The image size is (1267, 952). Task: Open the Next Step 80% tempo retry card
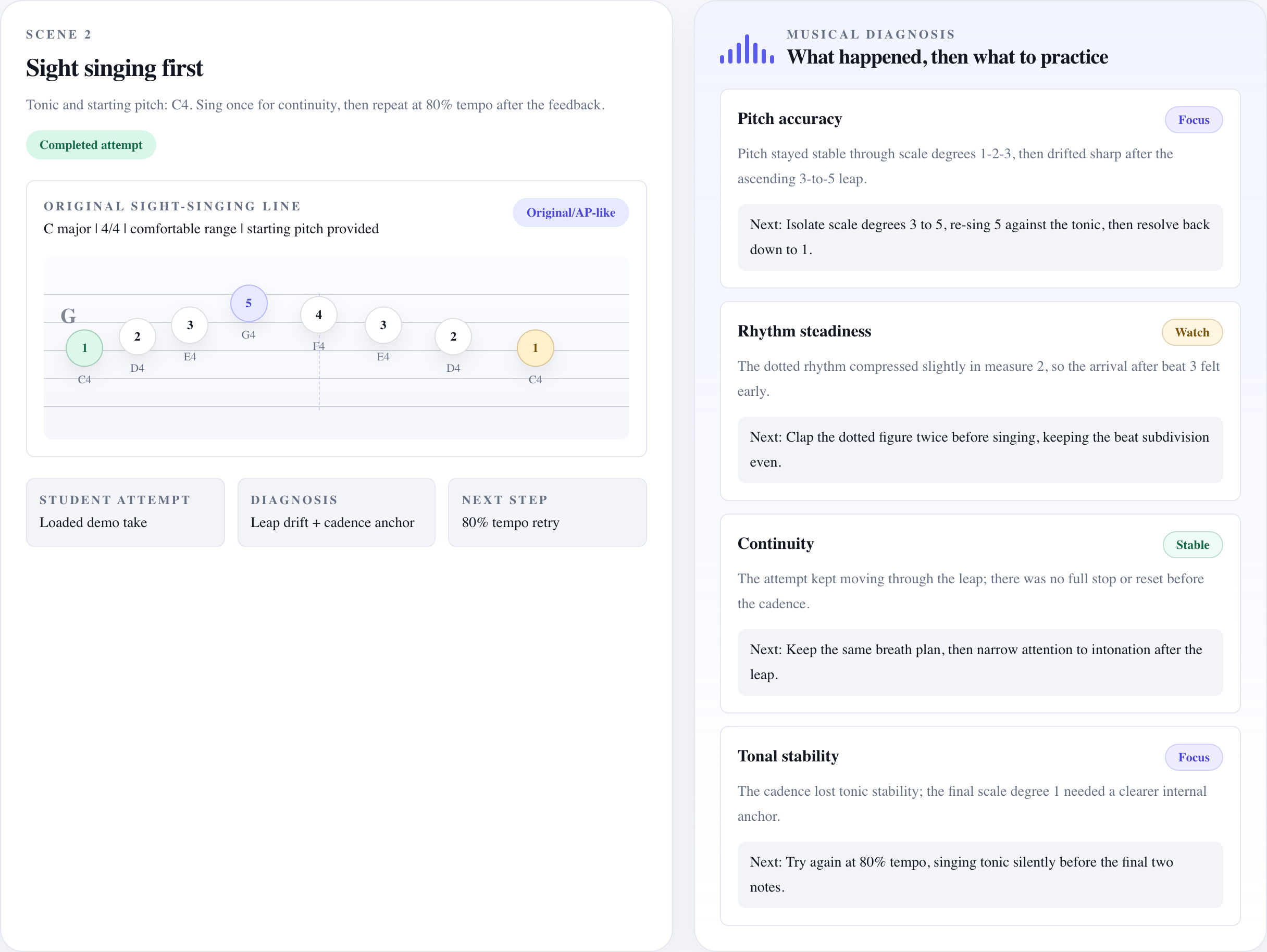tap(547, 512)
